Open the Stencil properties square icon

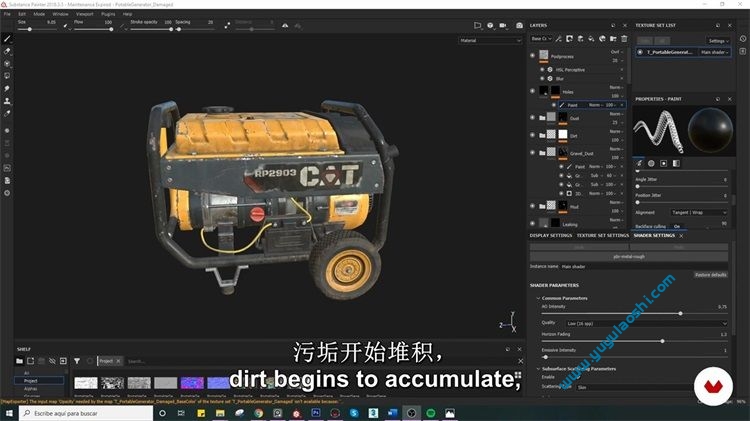coord(663,163)
